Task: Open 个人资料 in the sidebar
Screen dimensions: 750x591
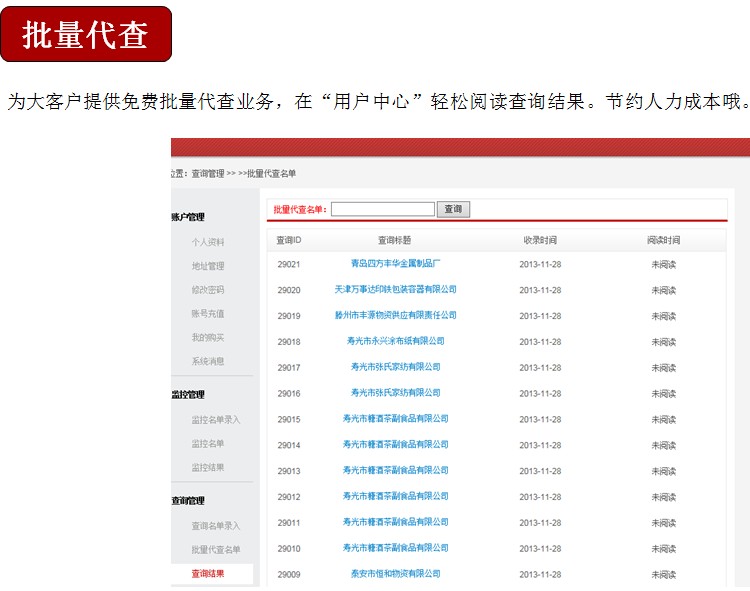Action: [x=208, y=242]
